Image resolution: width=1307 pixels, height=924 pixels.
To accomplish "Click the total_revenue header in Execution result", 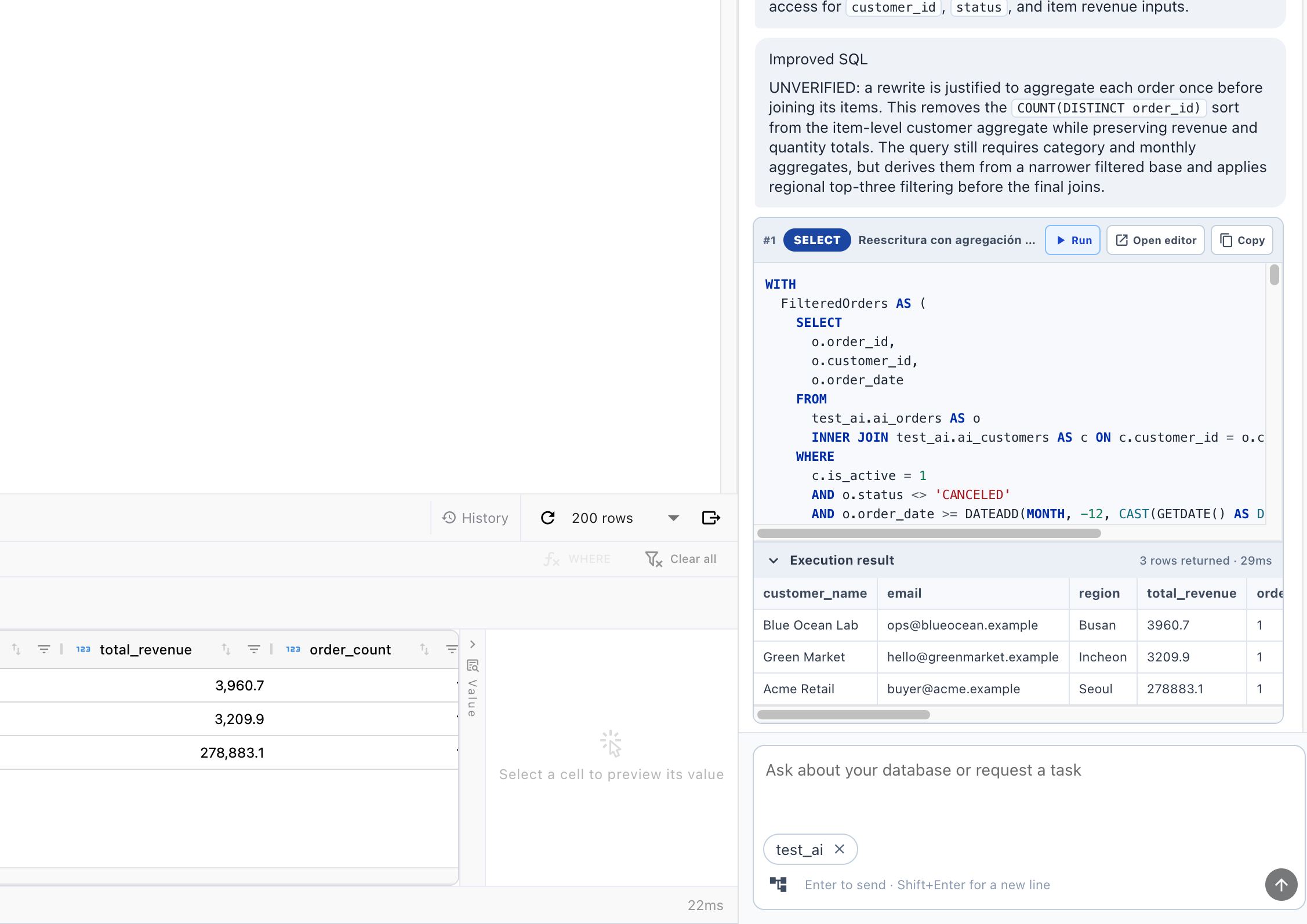I will point(1192,593).
